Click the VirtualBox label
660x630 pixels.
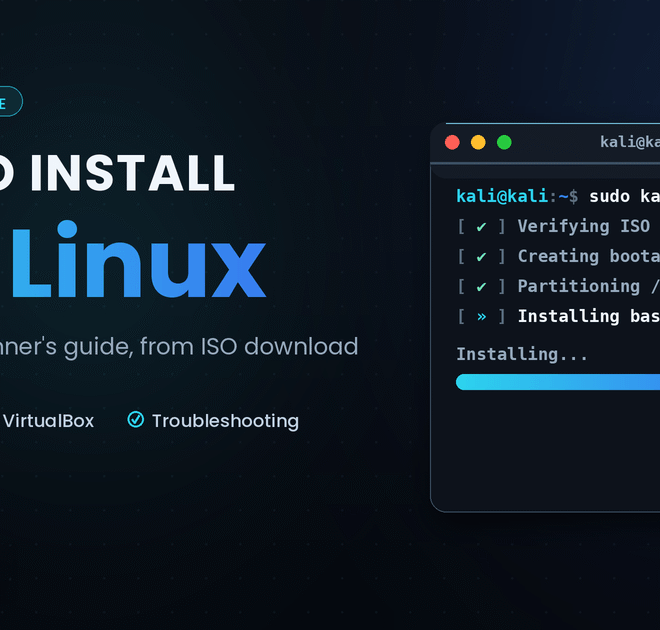click(x=48, y=421)
